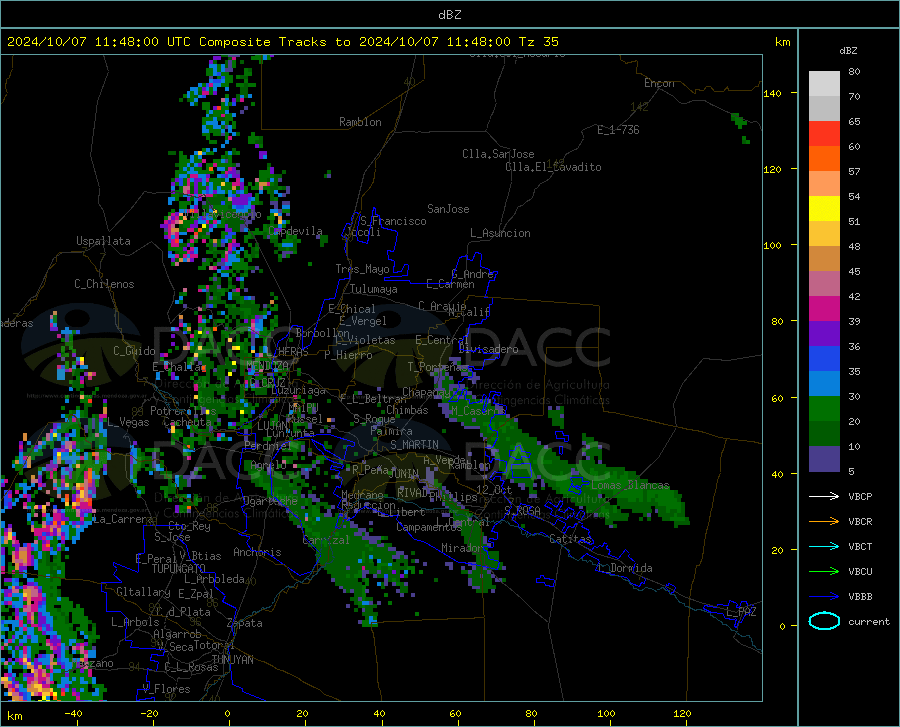Image resolution: width=900 pixels, height=727 pixels.
Task: Select the L_PAZ label on the map
Action: (741, 612)
